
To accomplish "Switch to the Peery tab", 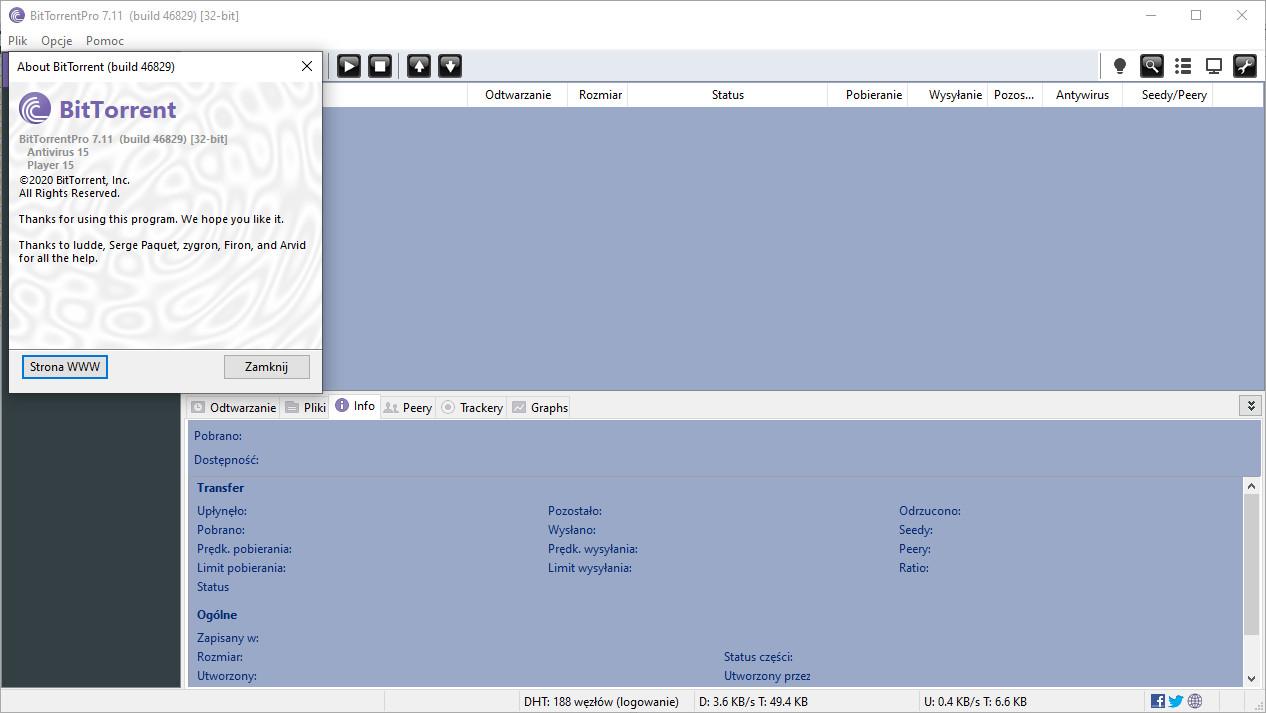I will click(408, 407).
